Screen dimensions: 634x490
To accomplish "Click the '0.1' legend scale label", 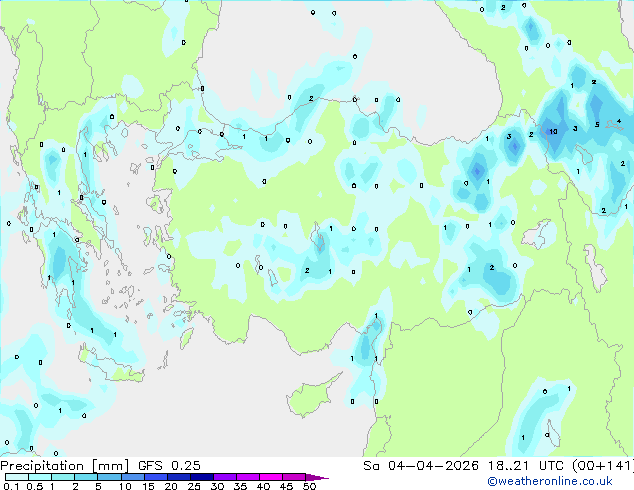I will tap(11, 486).
